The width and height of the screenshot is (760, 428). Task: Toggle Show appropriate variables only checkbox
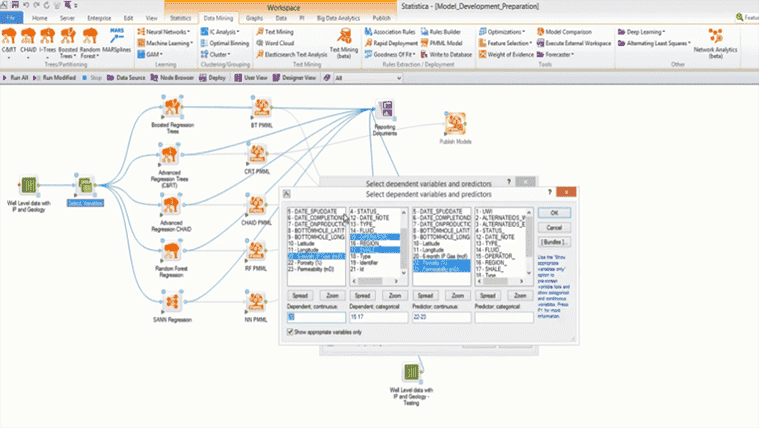click(x=290, y=332)
